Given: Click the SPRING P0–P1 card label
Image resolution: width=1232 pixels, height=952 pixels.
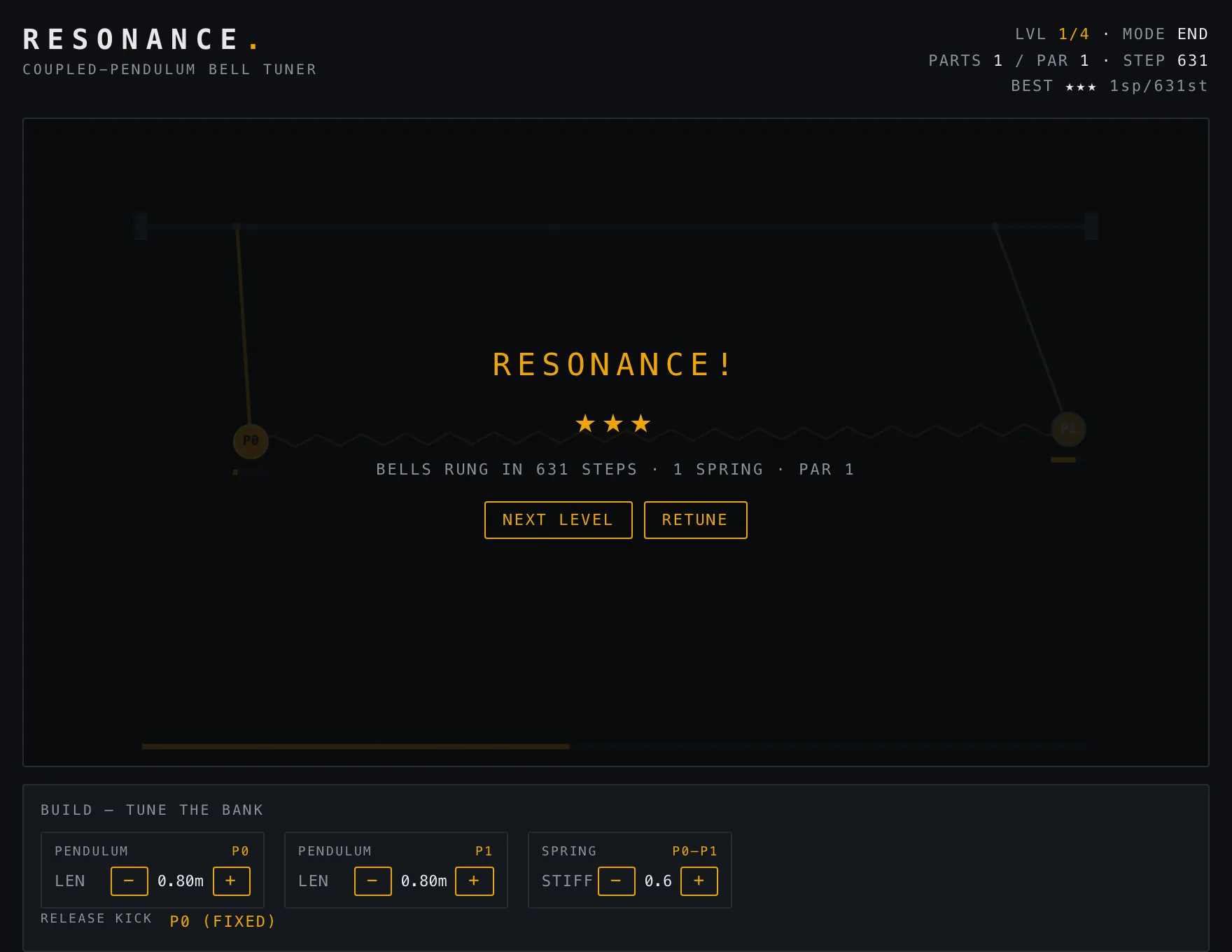Looking at the screenshot, I should (629, 851).
